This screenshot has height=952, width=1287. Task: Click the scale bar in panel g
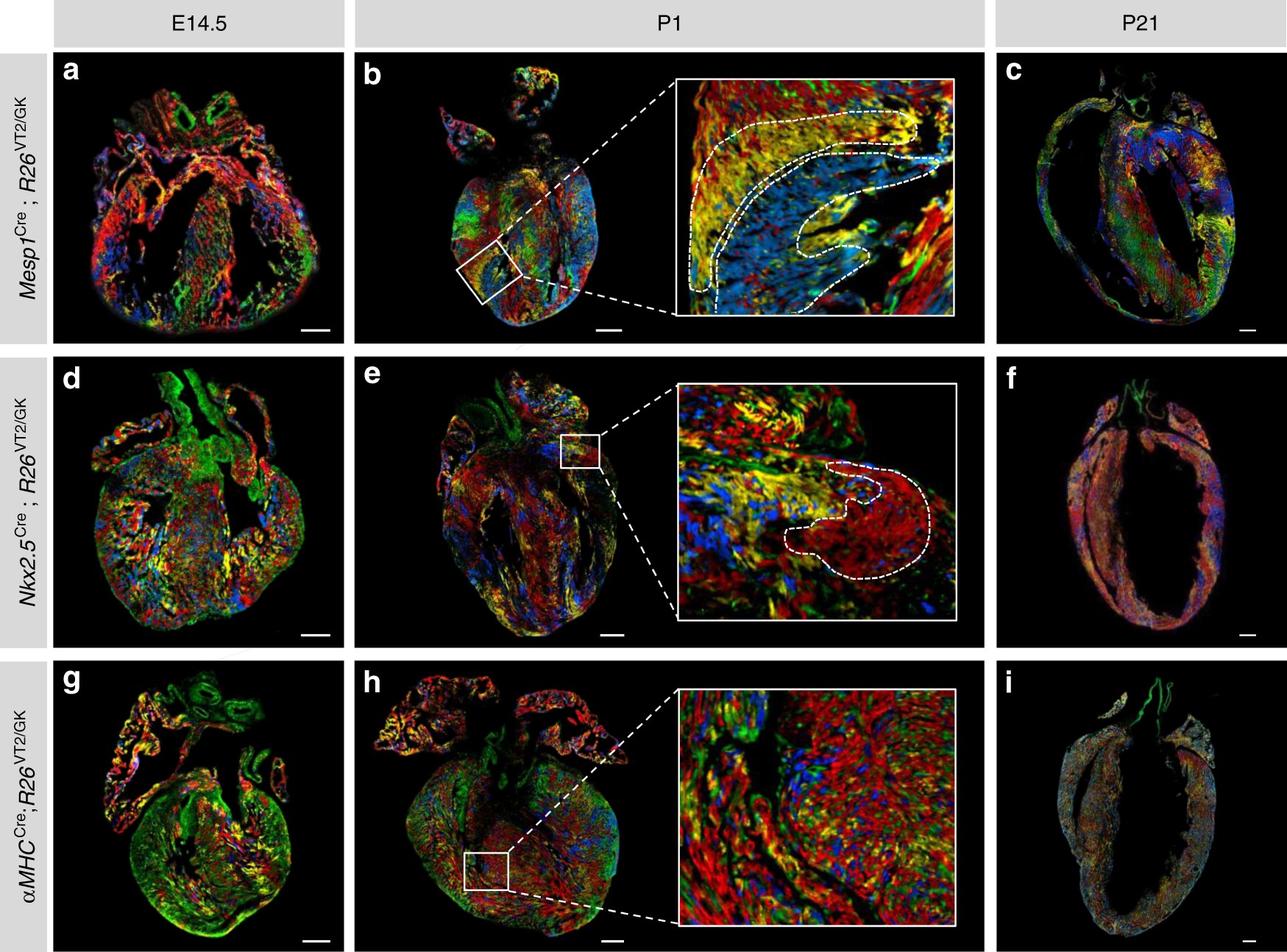pos(316,940)
